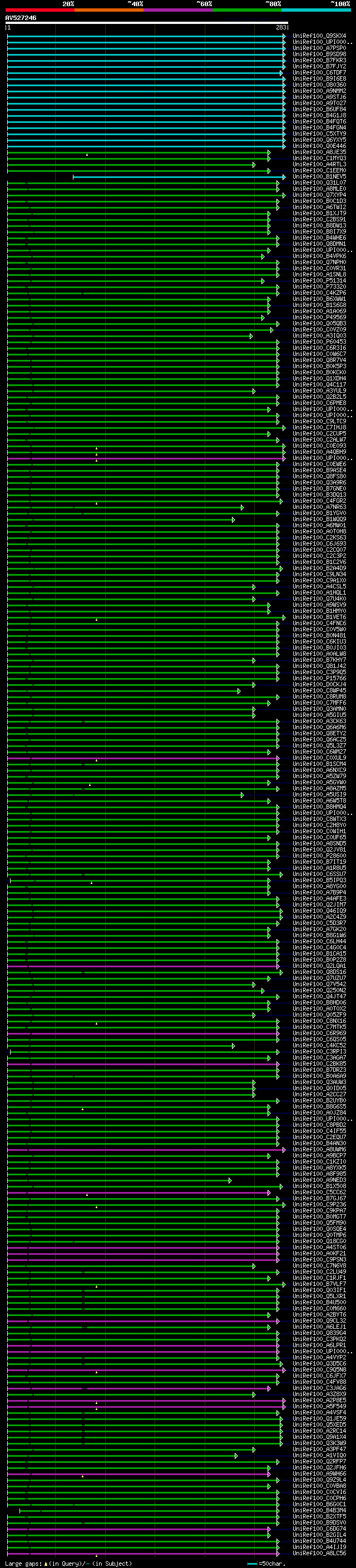356x1568 pixels.
Task: Open hit UniRef100_B4WHE6
Action: 319,238
